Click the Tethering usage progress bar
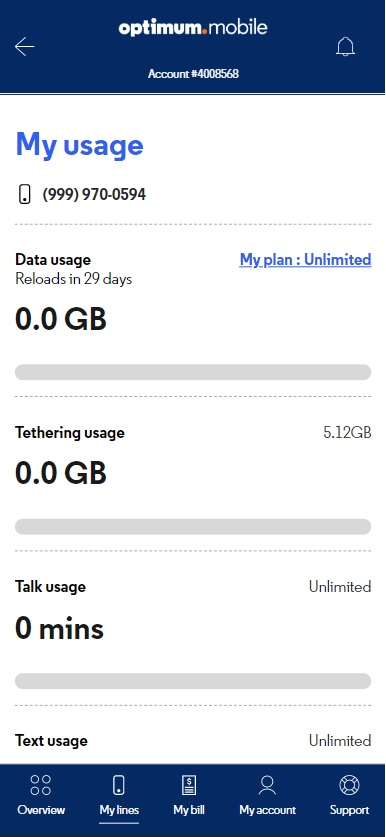386x837 pixels. (193, 526)
